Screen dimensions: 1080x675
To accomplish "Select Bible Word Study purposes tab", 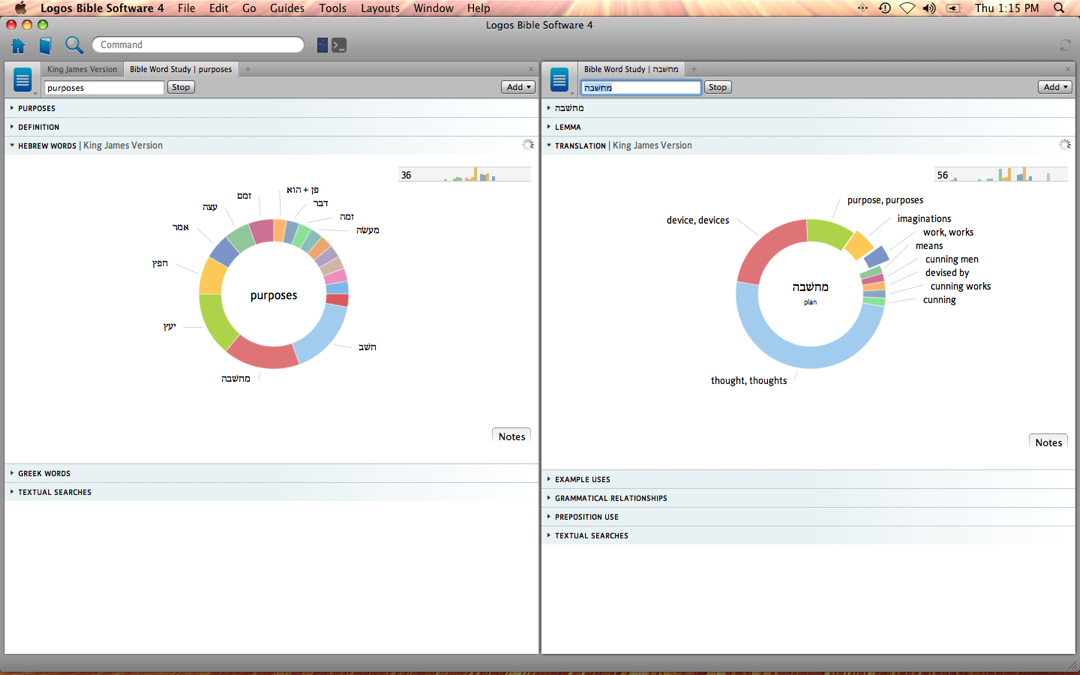I will pos(180,69).
